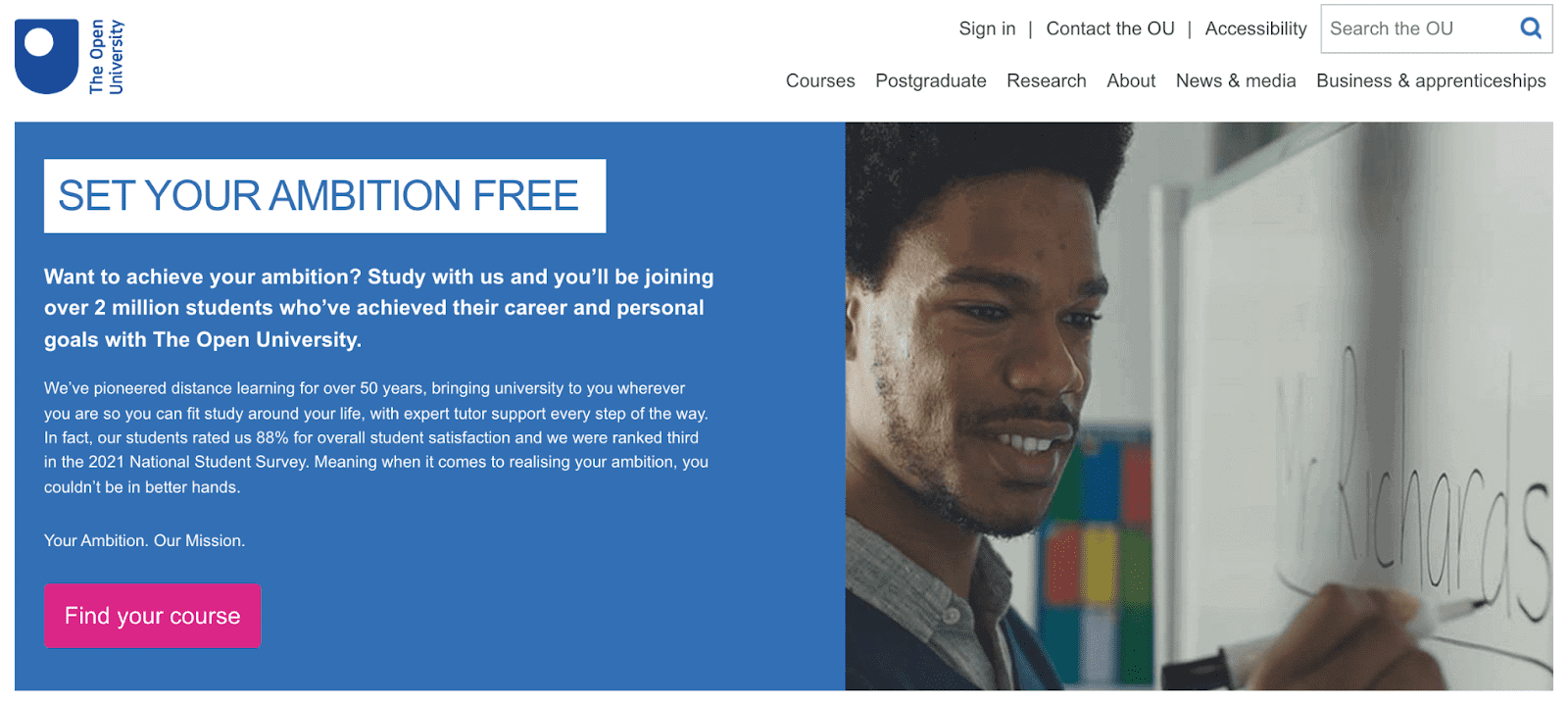Image resolution: width=1568 pixels, height=704 pixels.
Task: Click the 'SET YOUR AMBITION FREE' headline
Action: tap(319, 196)
